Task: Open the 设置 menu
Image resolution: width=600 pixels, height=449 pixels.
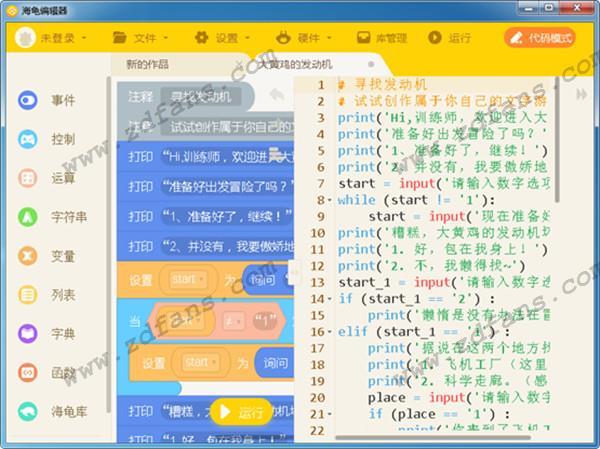Action: [x=233, y=38]
